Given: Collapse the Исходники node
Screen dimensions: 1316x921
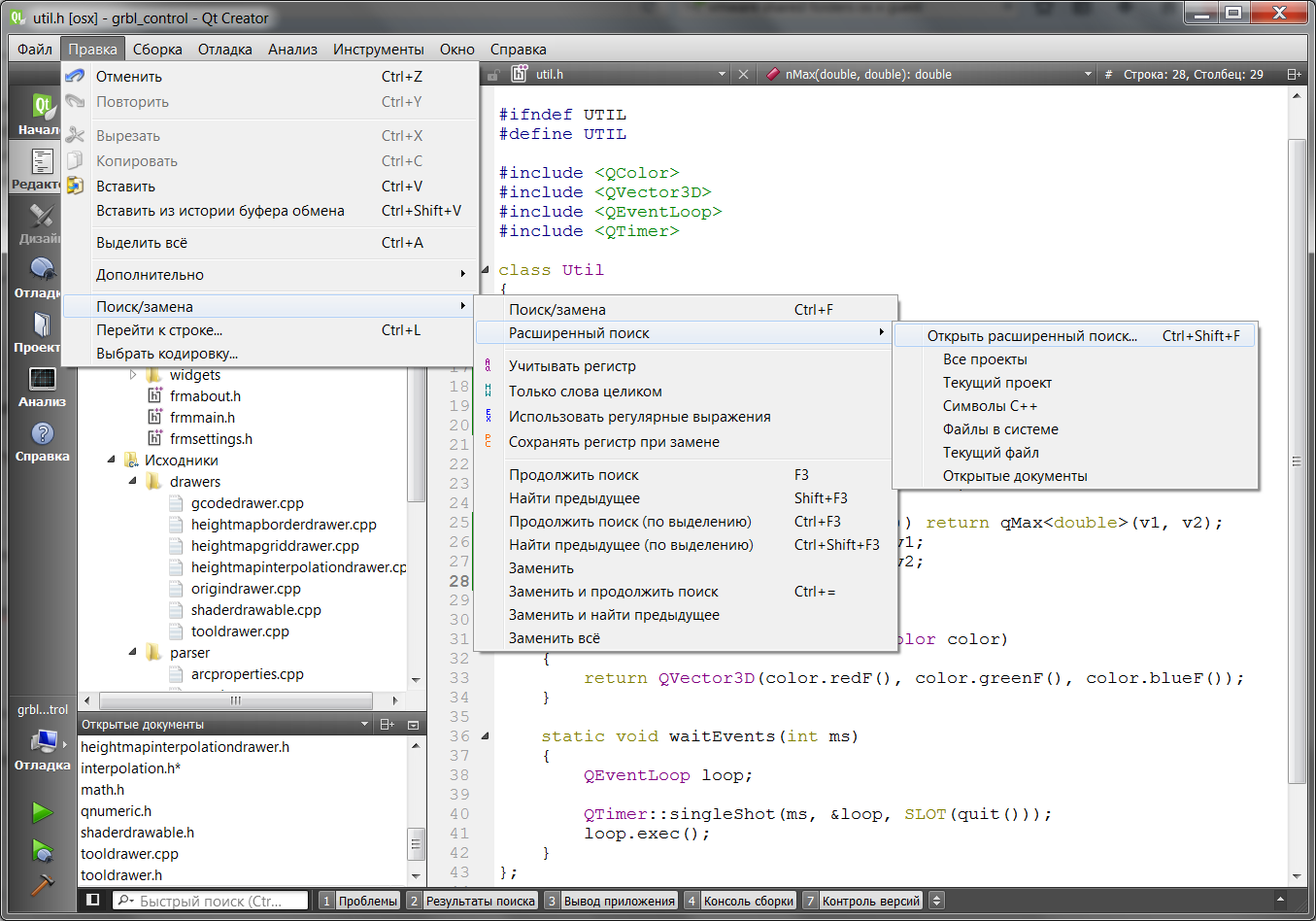Looking at the screenshot, I should [111, 460].
